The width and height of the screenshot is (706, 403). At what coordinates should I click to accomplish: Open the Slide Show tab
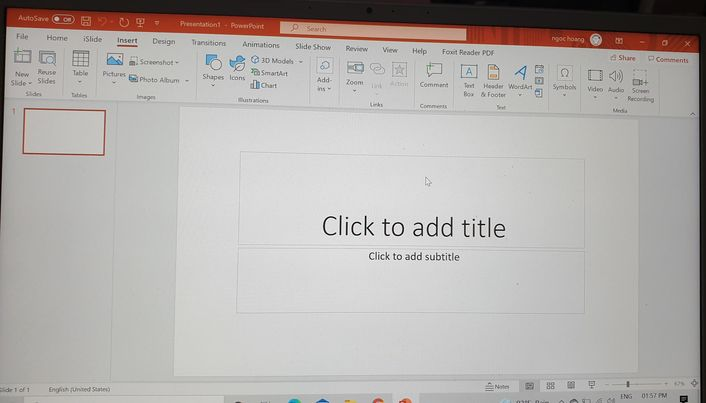pos(313,47)
